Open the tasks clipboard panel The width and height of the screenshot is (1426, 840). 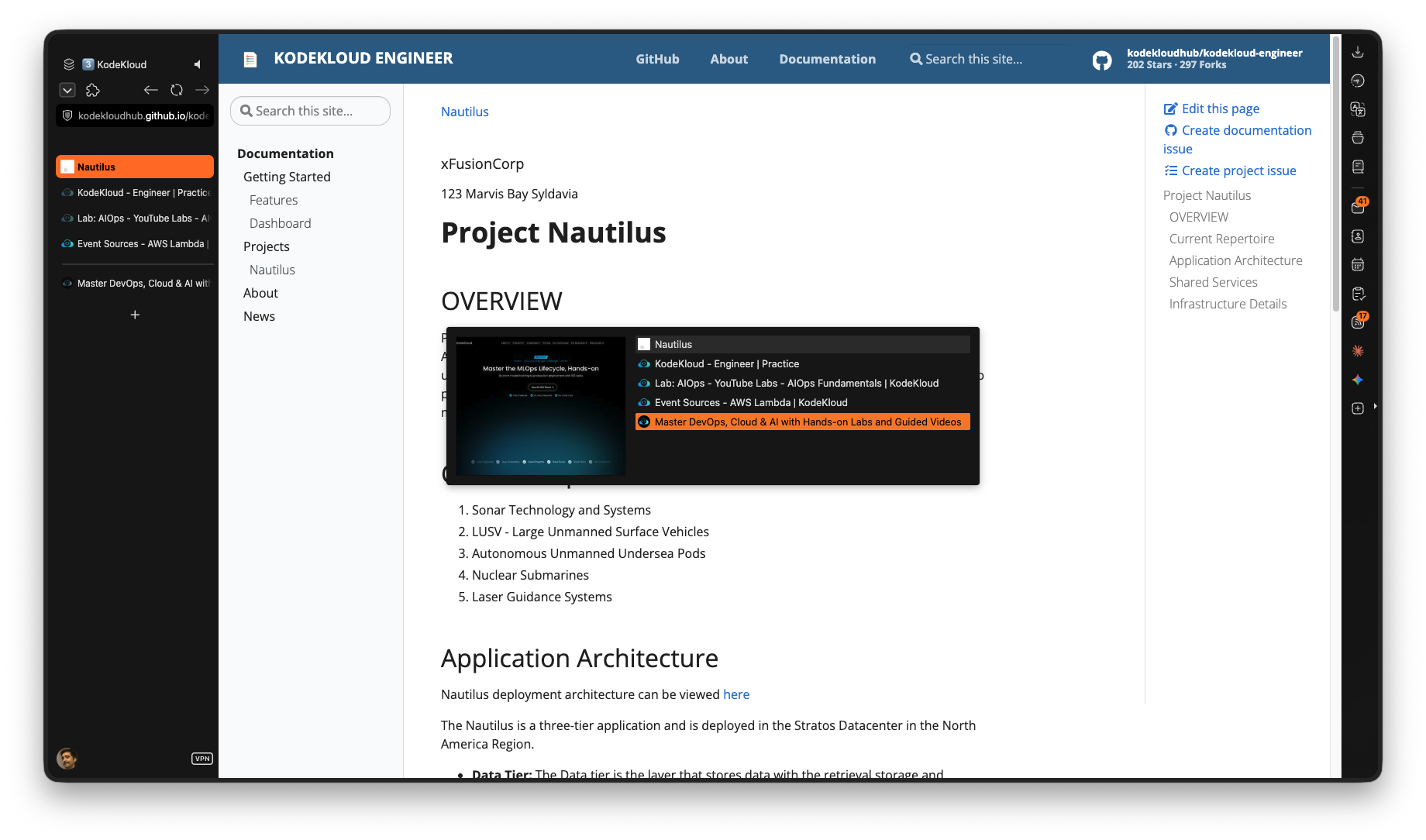point(1358,294)
